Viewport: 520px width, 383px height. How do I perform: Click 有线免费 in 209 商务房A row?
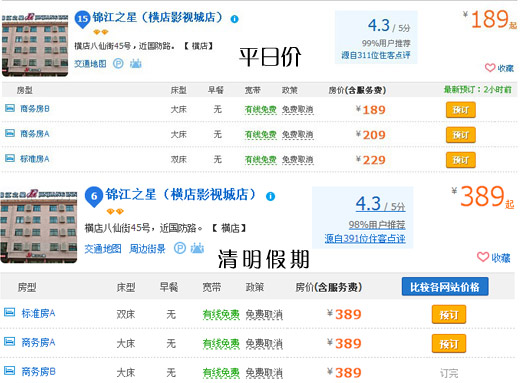(x=261, y=134)
